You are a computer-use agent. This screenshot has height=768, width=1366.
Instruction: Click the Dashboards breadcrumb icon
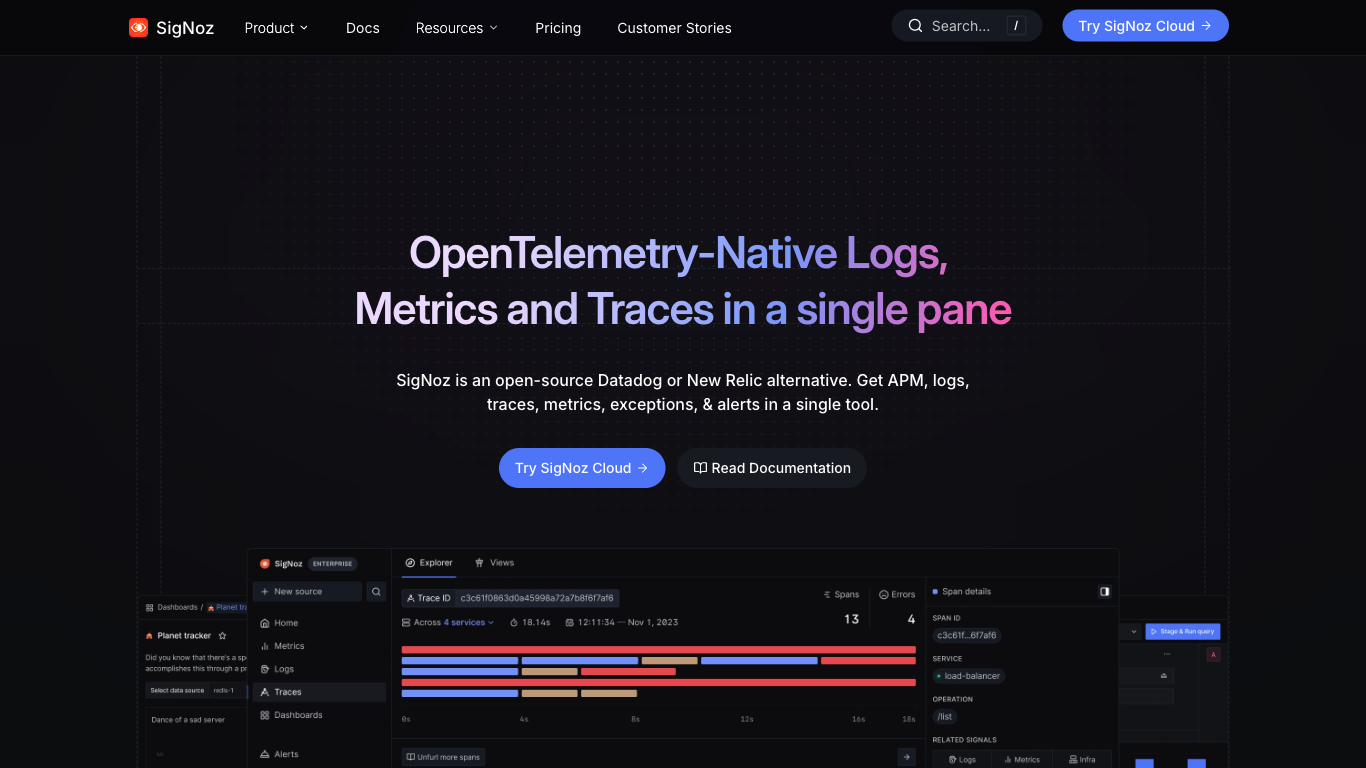click(149, 607)
